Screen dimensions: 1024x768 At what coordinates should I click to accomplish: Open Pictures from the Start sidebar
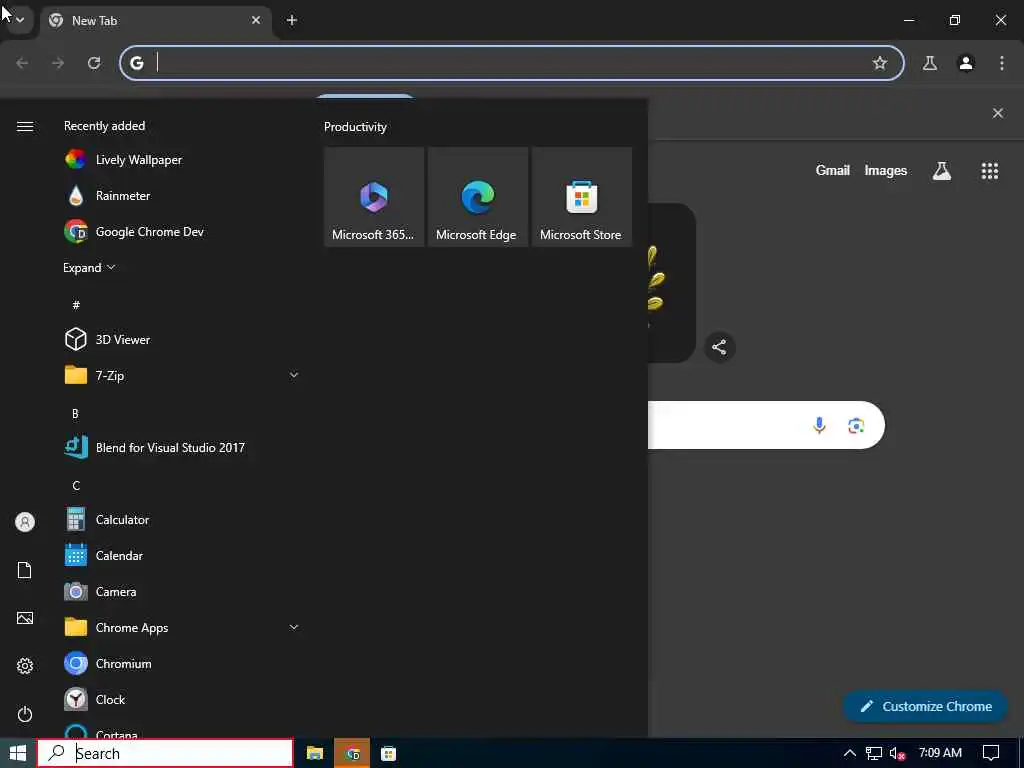(25, 618)
